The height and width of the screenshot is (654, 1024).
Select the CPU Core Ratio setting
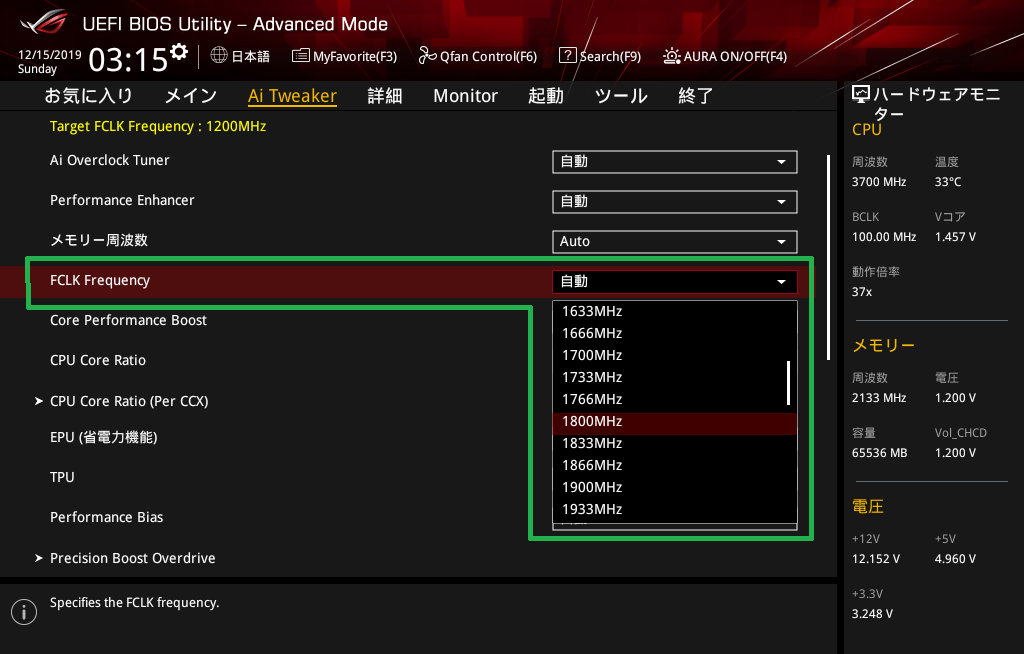coord(98,360)
